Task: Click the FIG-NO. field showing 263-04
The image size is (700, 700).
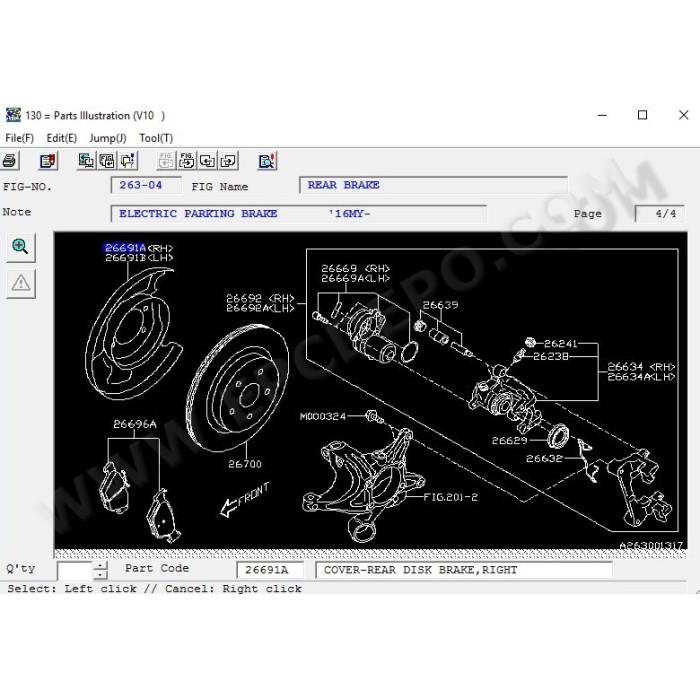Action: coord(146,185)
